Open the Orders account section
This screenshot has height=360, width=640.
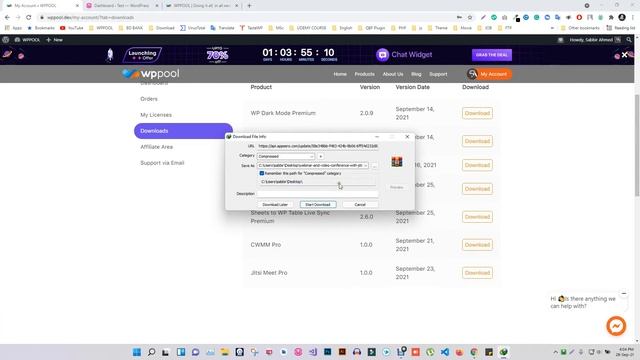149,99
